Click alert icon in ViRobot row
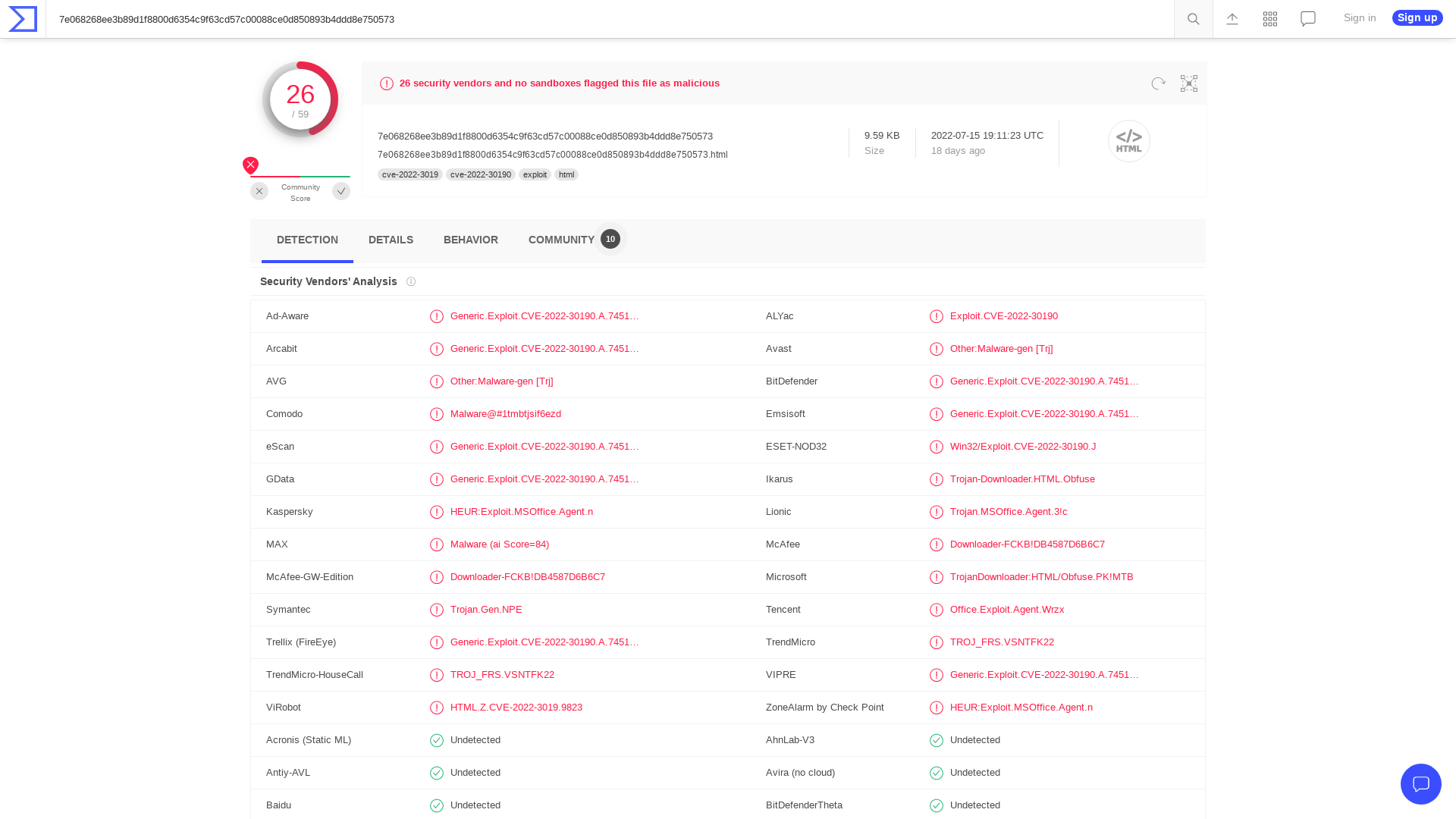1456x819 pixels. pos(437,708)
